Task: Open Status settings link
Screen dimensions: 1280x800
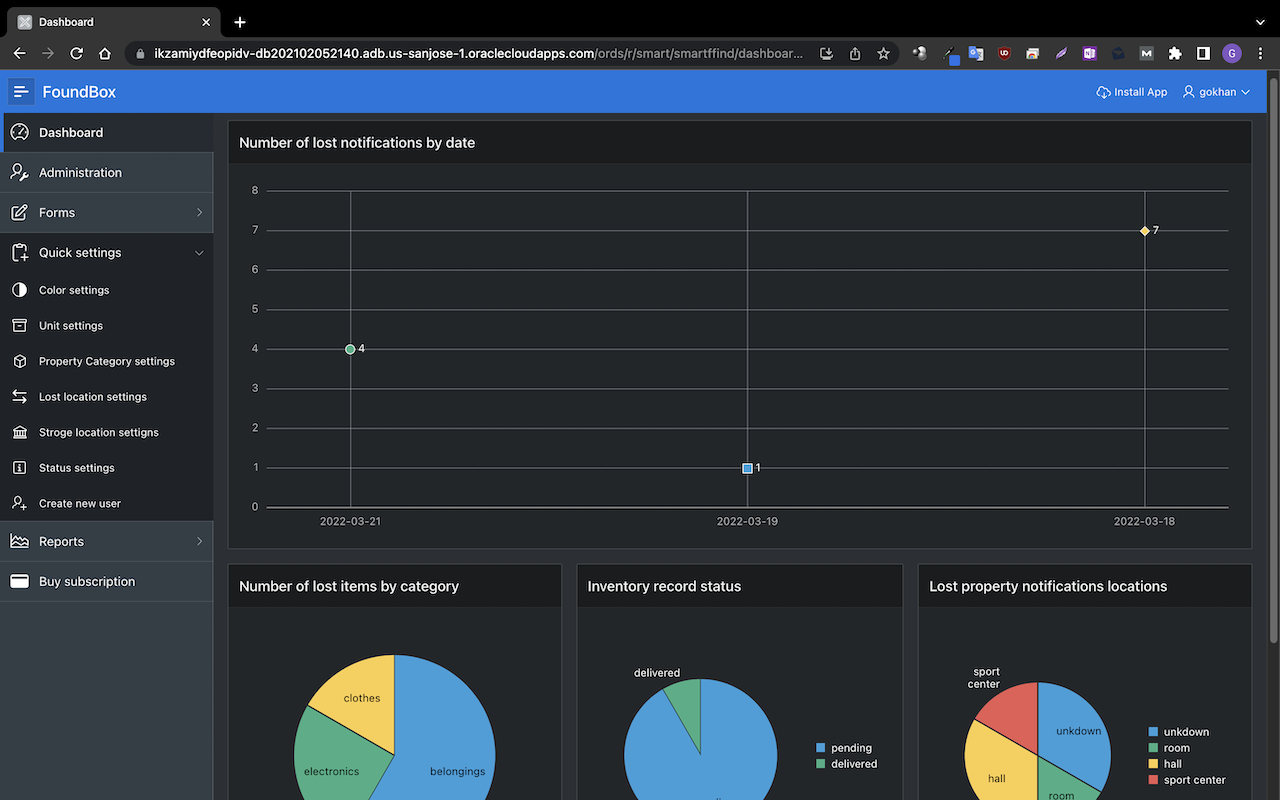Action: (76, 468)
